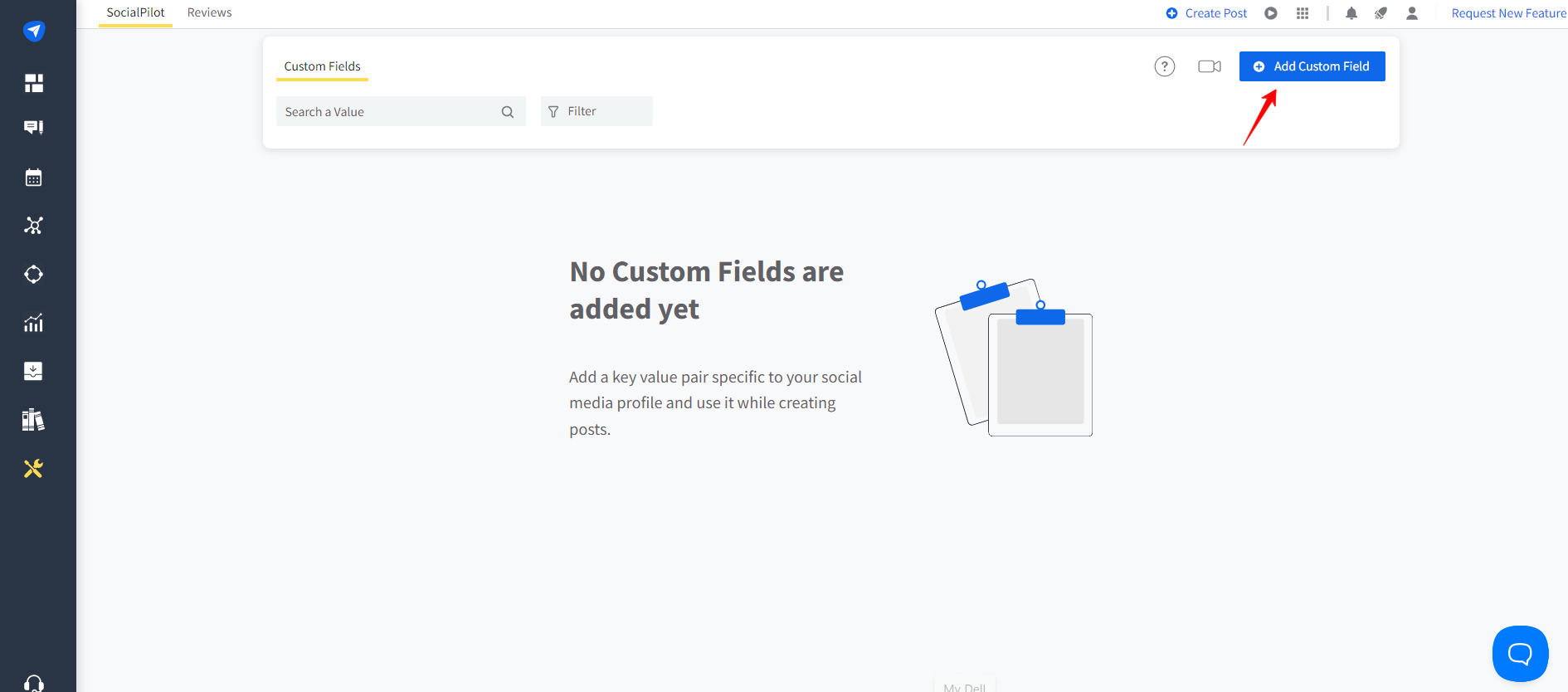Open the analytics chart icon in sidebar
This screenshot has height=692, width=1568.
pyautogui.click(x=34, y=323)
